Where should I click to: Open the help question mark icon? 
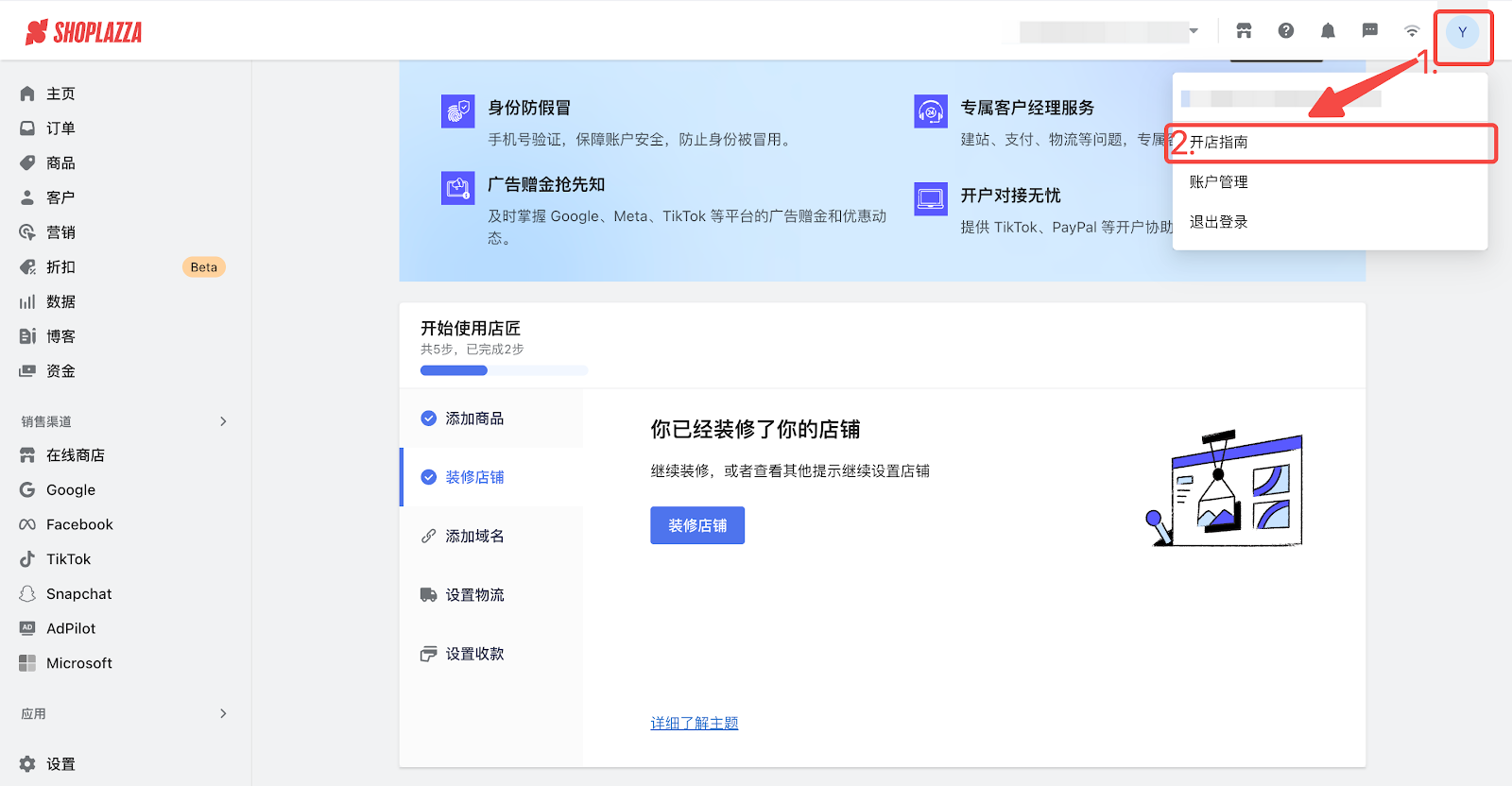click(1286, 31)
